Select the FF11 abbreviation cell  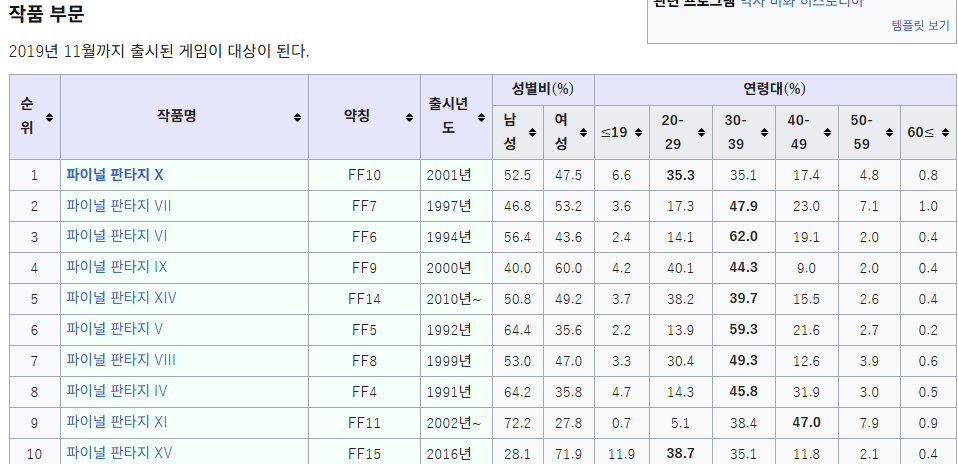364,423
